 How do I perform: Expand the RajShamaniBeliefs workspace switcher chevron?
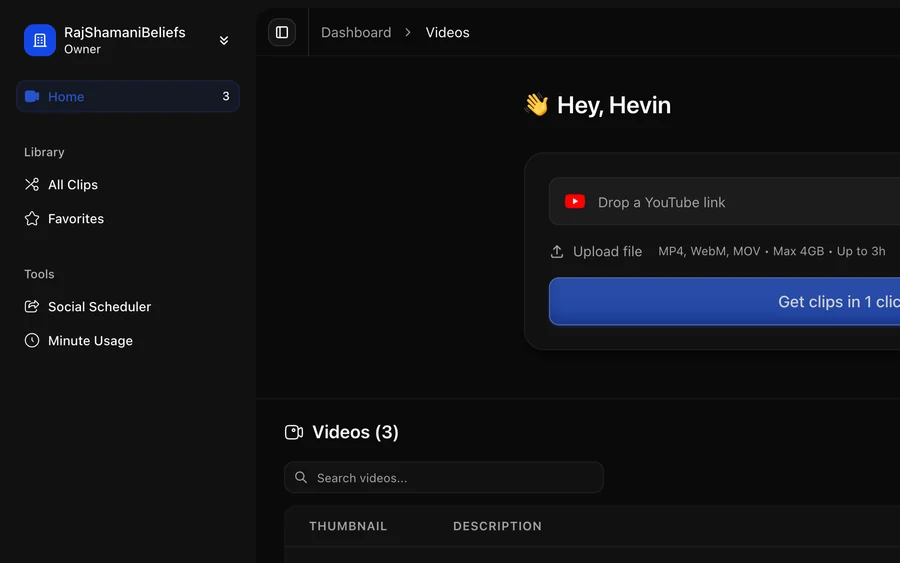point(224,40)
